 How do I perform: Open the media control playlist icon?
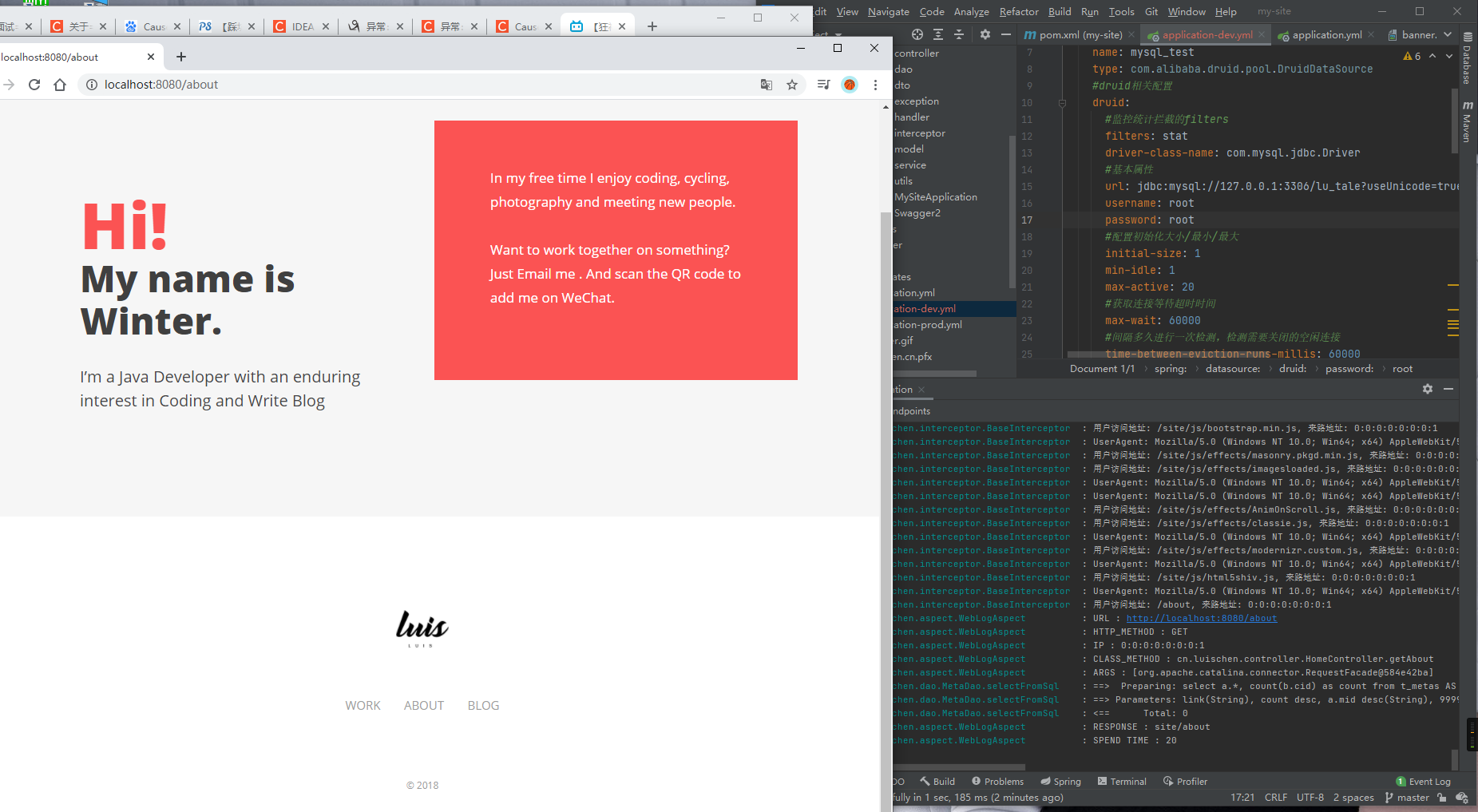(x=824, y=85)
